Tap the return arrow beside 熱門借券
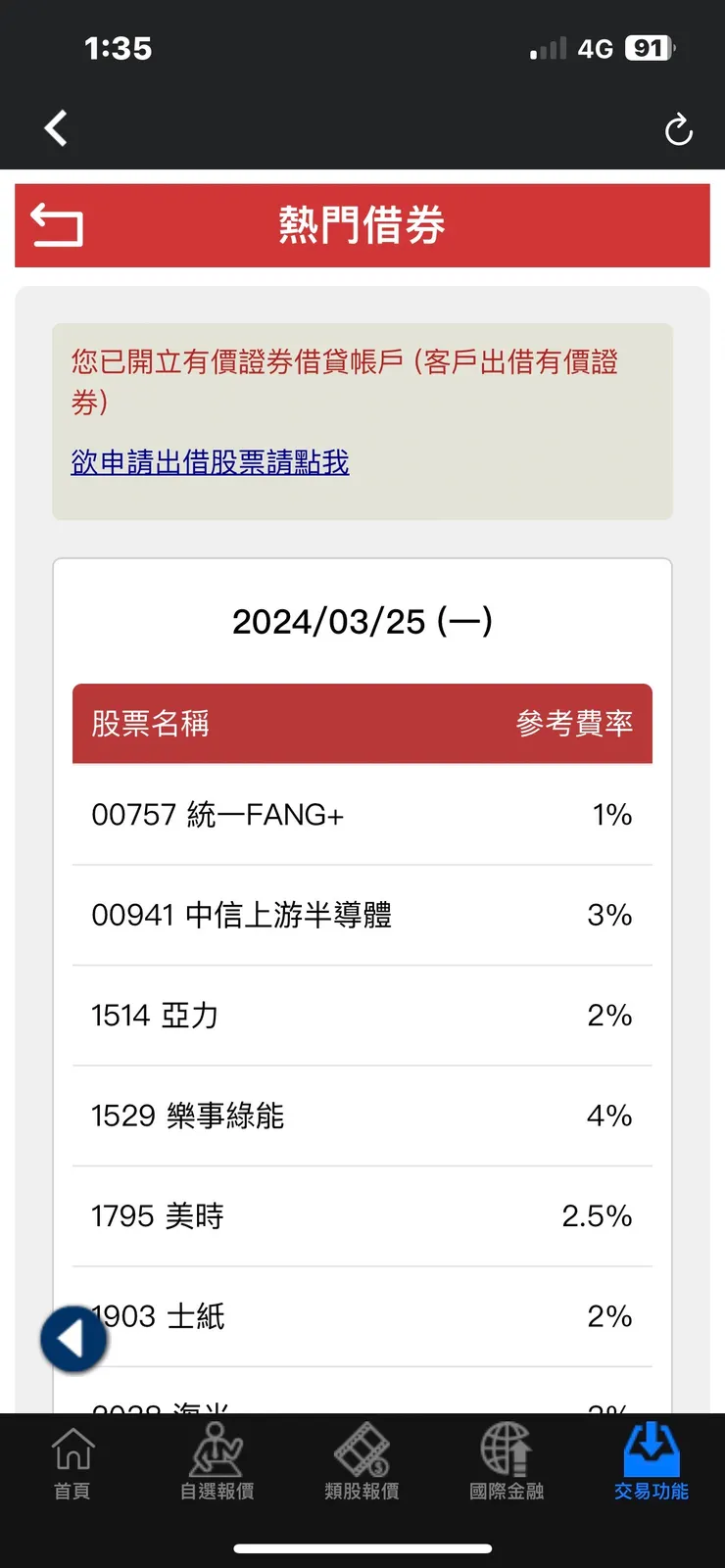This screenshot has width=725, height=1568. pyautogui.click(x=57, y=224)
